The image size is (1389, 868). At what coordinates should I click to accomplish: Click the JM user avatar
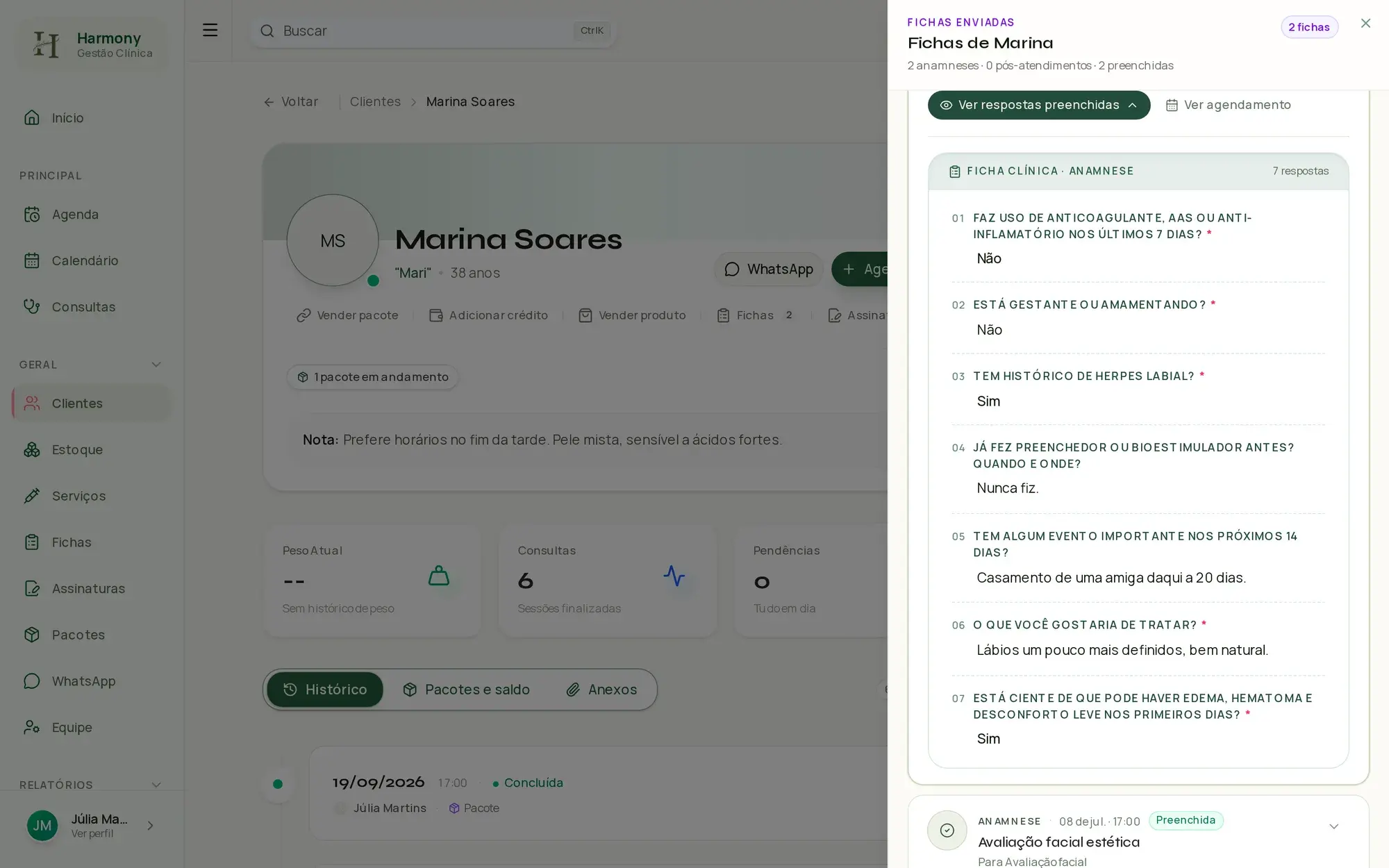coord(42,826)
